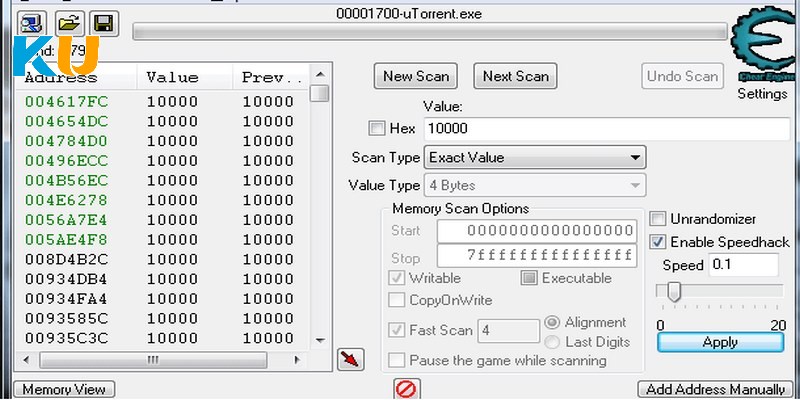Screen dimensions: 800x400
Task: Select address 00935C3C
Action: point(66,338)
